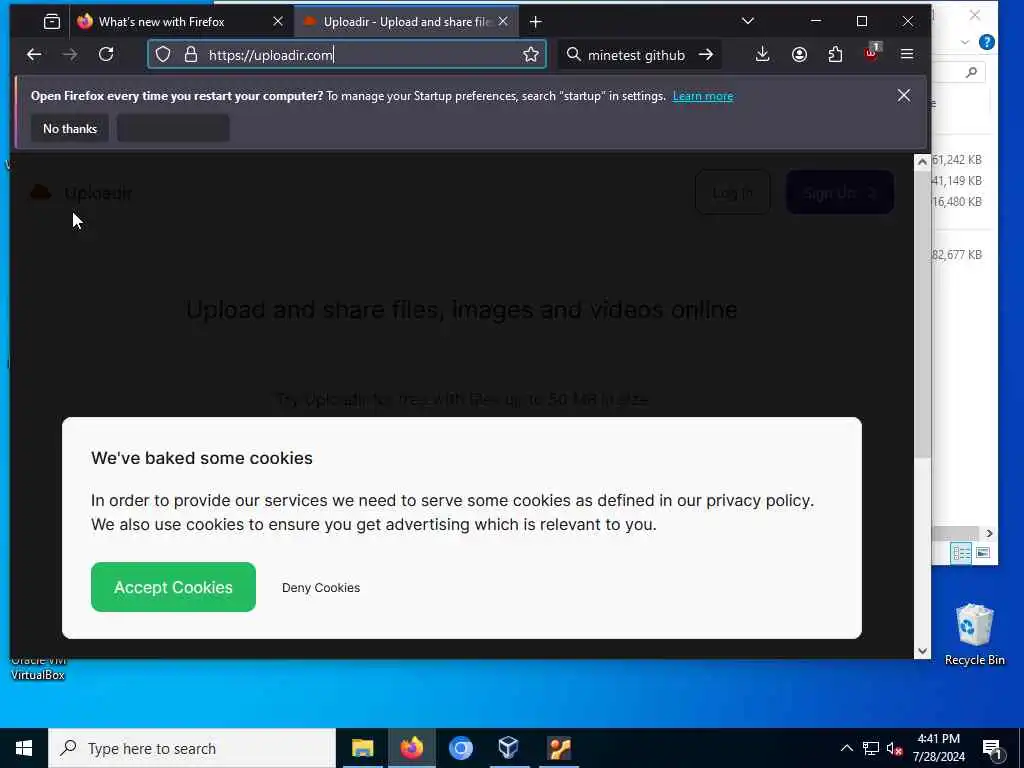Open a new tab with plus button

(536, 22)
